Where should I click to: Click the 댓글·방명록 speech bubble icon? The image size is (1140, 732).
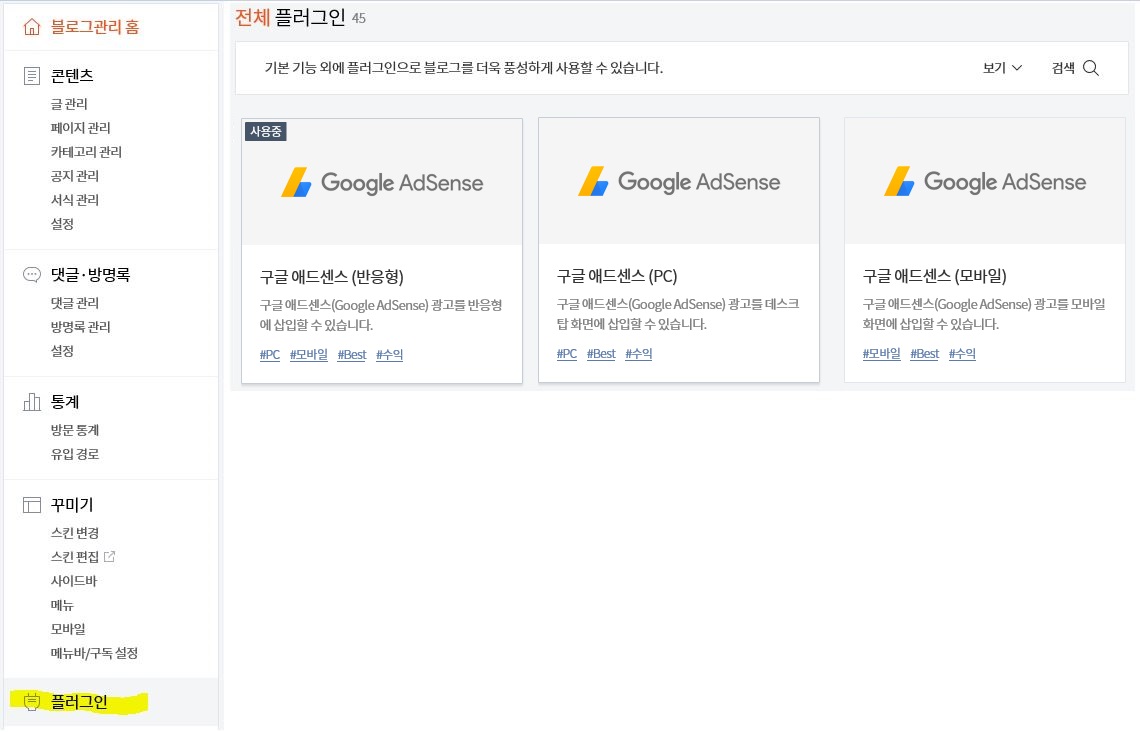(32, 275)
